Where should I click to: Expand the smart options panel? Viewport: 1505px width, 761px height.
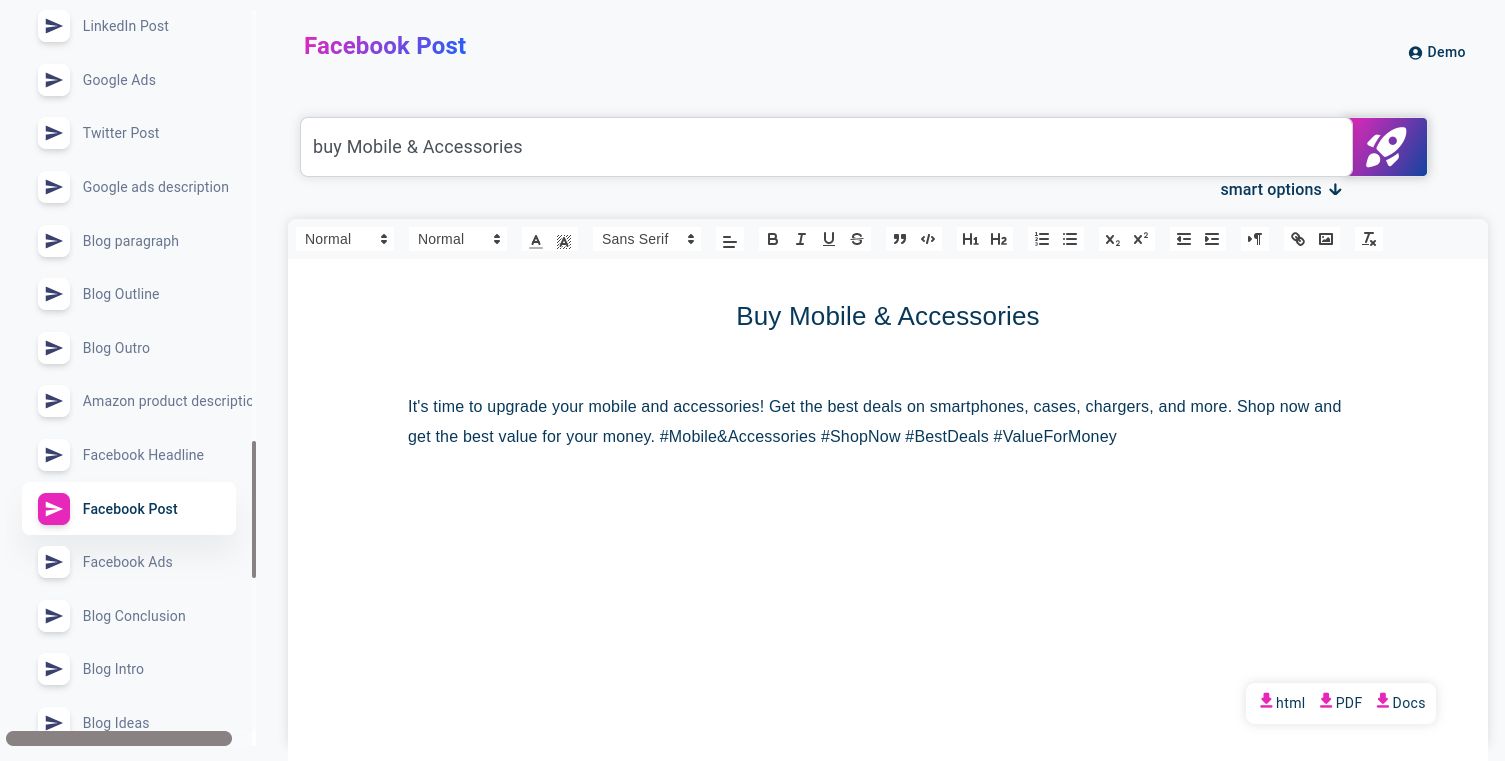click(x=1280, y=189)
